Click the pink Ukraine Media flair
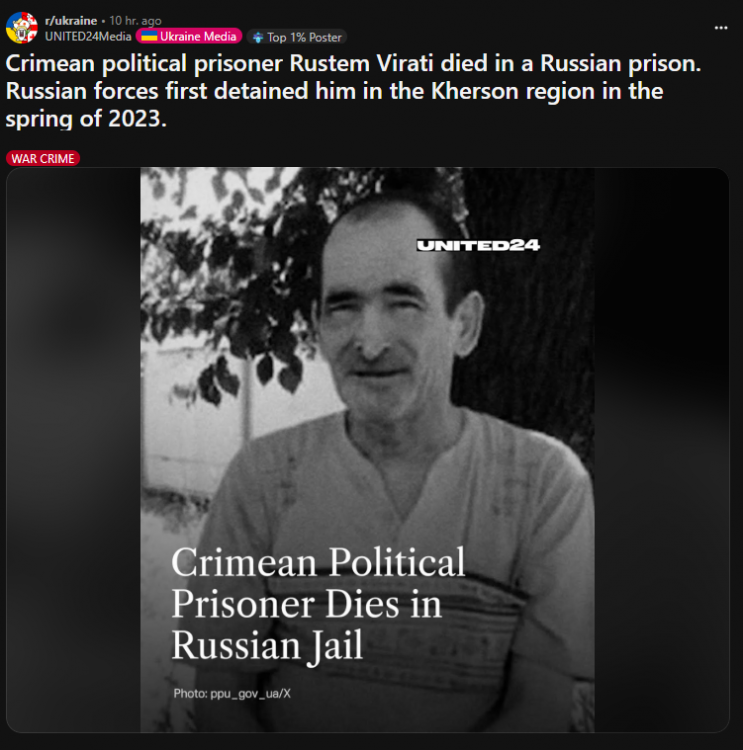Image resolution: width=743 pixels, height=750 pixels. tap(189, 36)
